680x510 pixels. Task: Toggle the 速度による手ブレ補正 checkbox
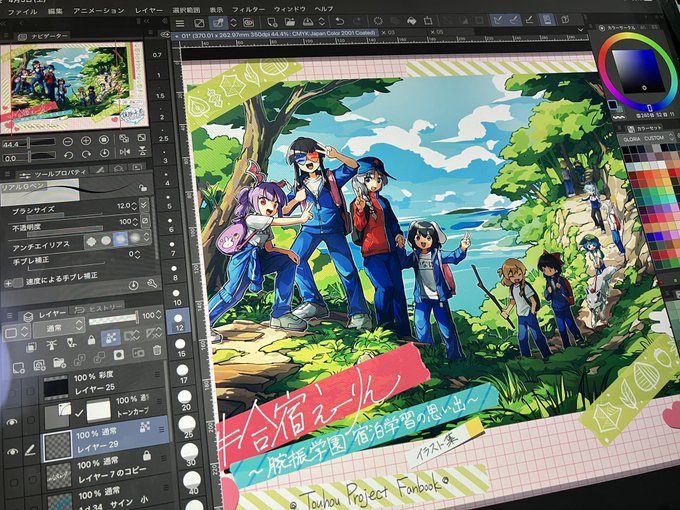[18, 283]
